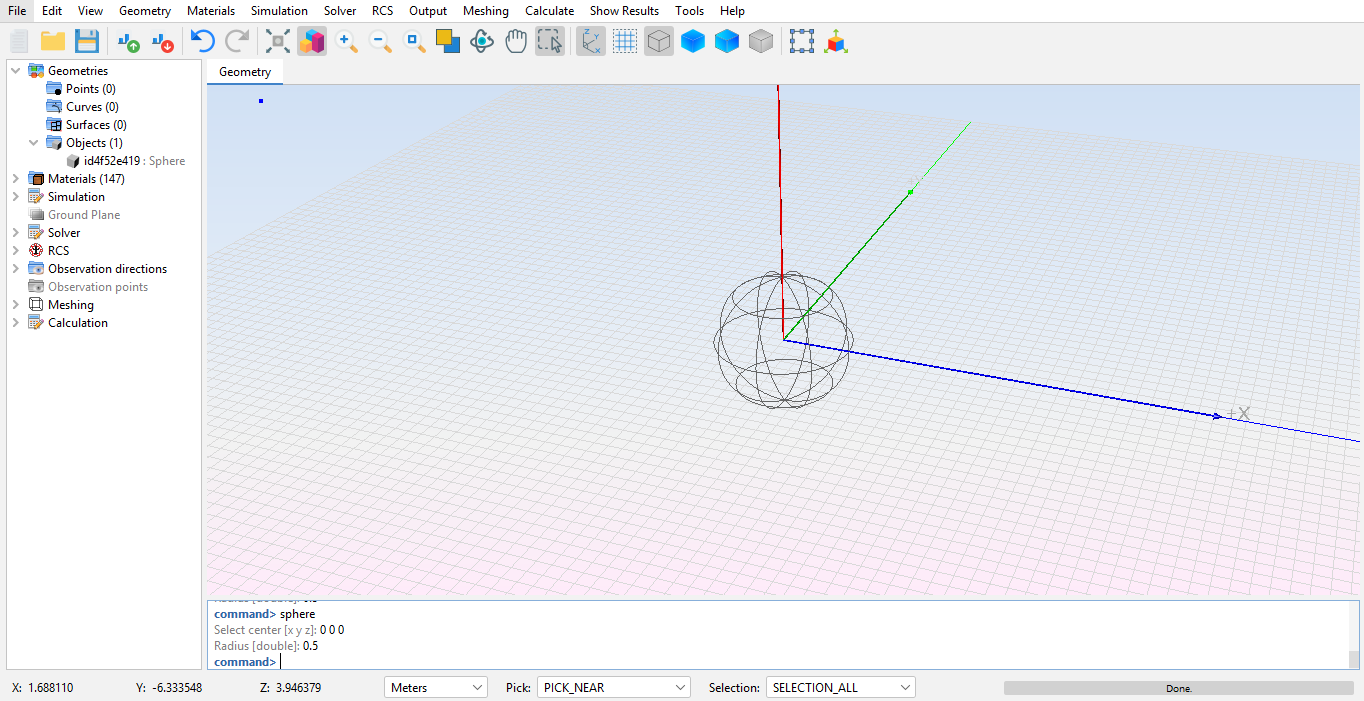This screenshot has height=701, width=1364.
Task: Select the Observation directions tree item
Action: tap(107, 269)
